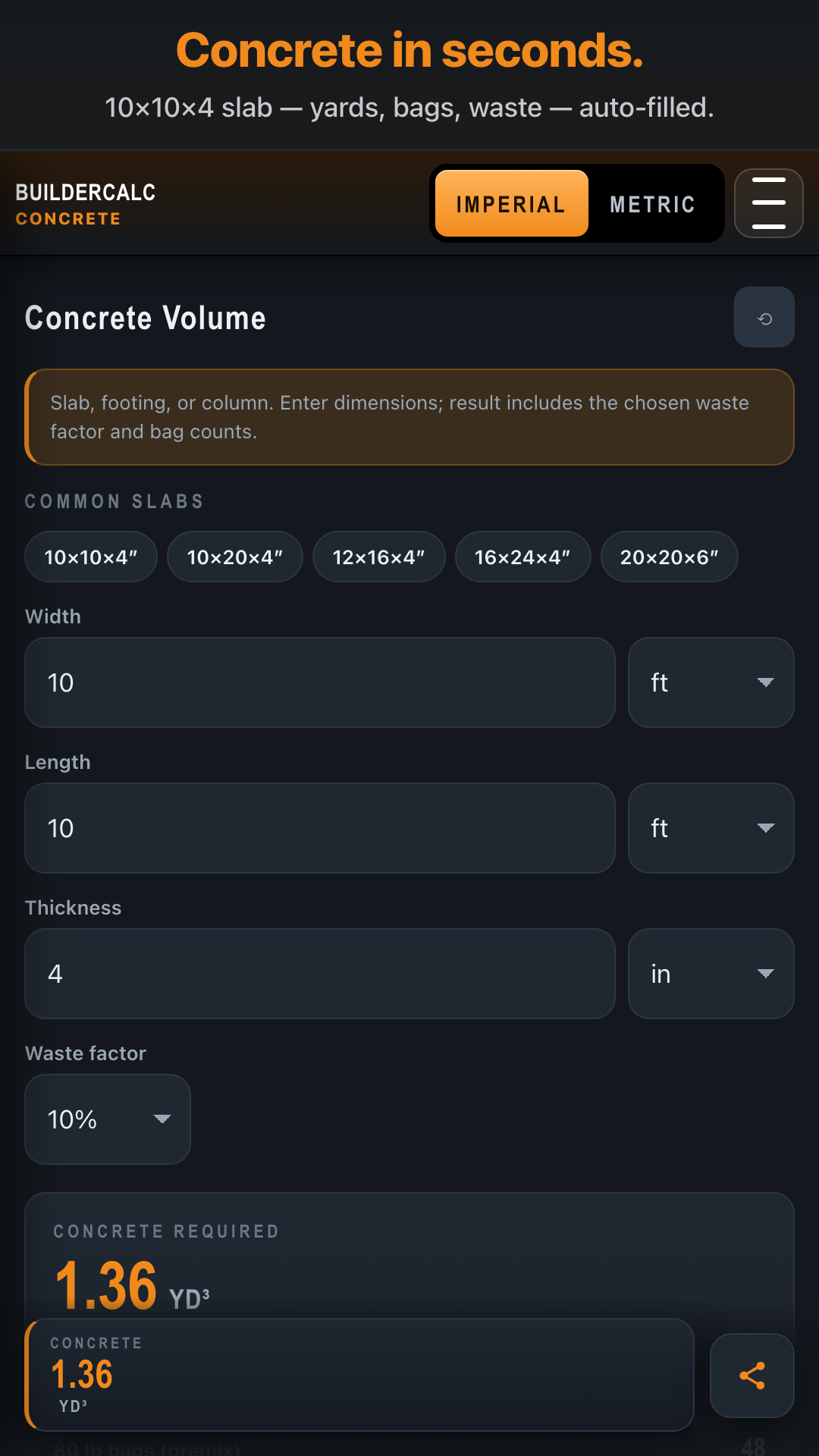Image resolution: width=819 pixels, height=1456 pixels.
Task: Apply the 16×24×4″ slab preset
Action: pos(522,557)
